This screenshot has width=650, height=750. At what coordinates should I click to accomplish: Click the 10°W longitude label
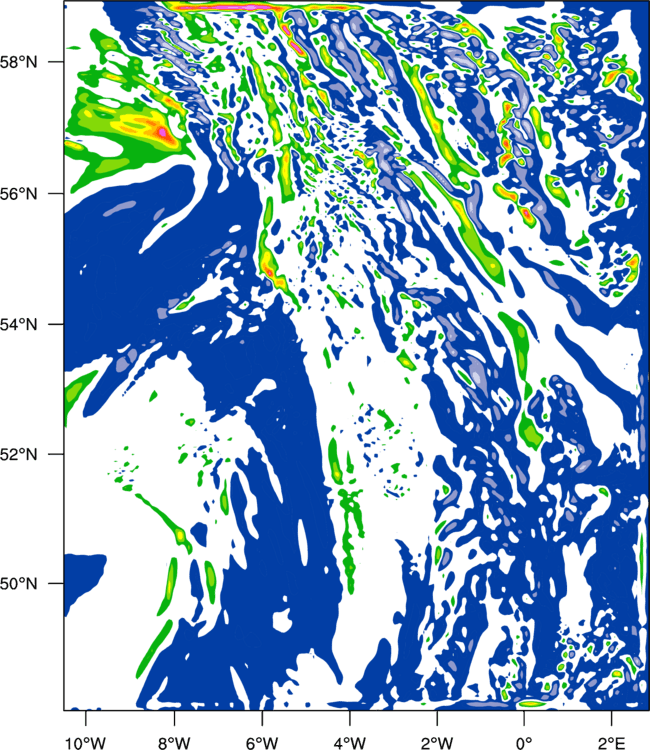pos(86,743)
